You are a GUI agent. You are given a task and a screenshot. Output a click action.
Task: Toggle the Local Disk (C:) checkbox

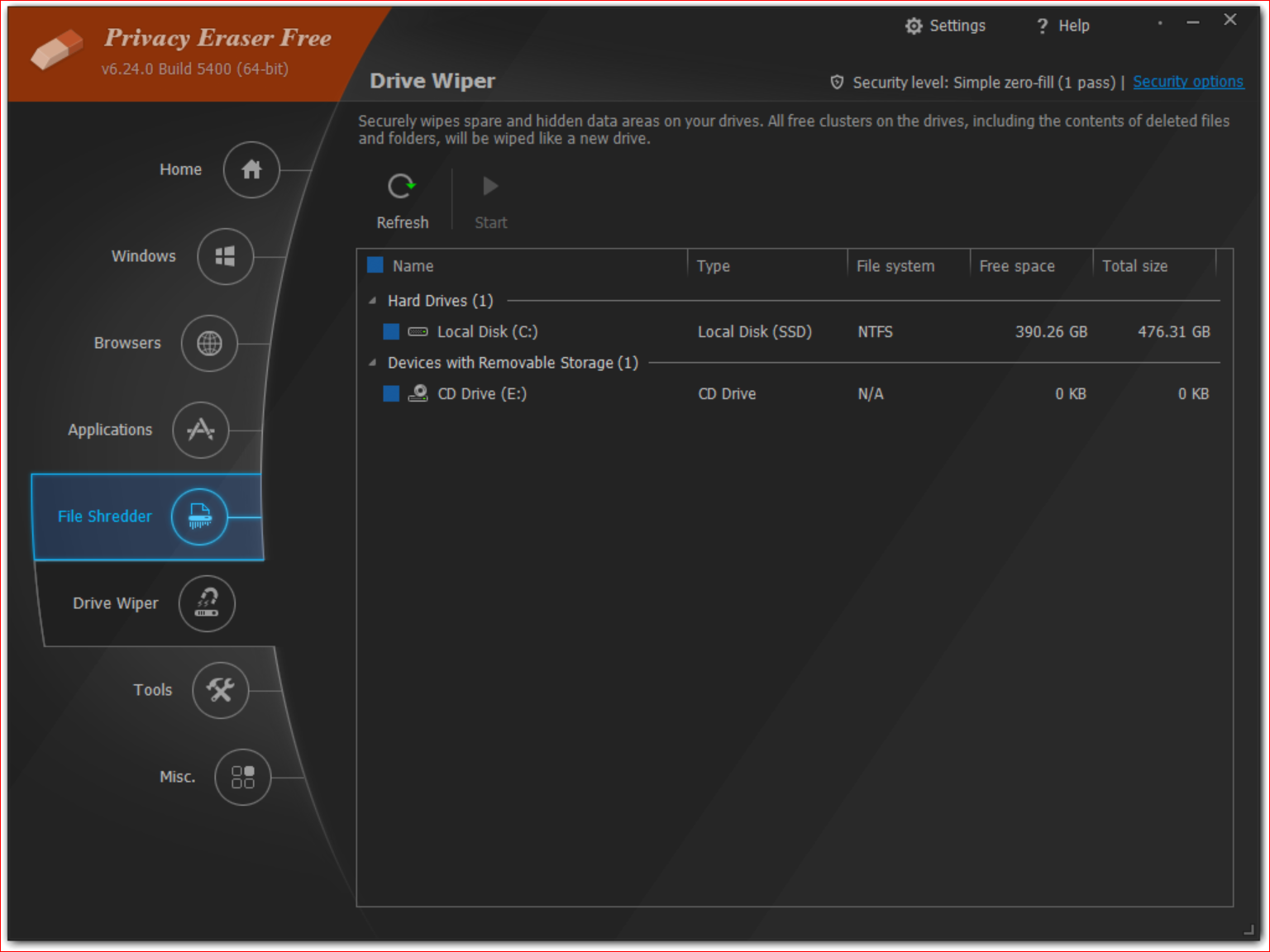(392, 331)
